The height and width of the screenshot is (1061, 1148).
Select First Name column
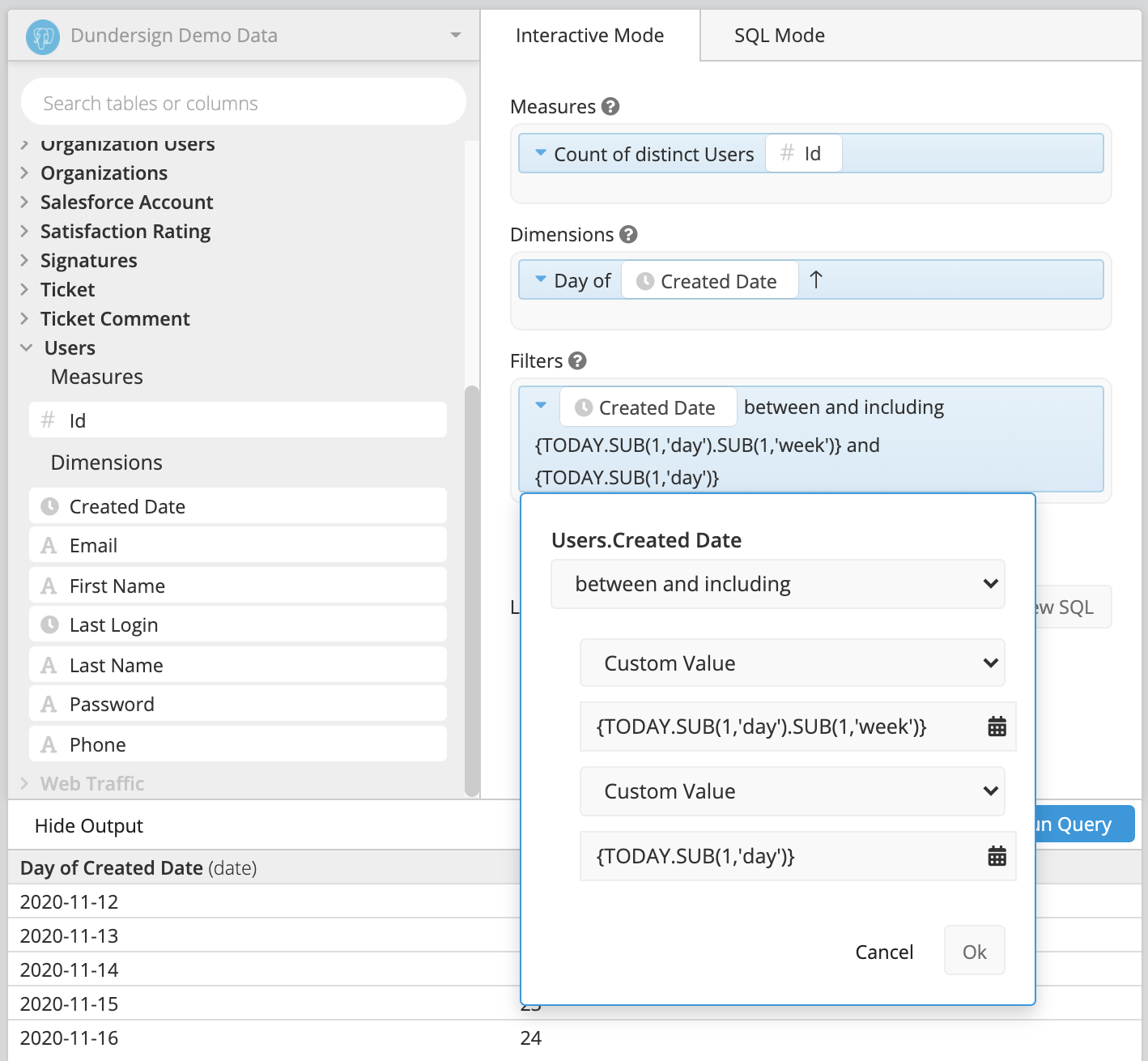tap(238, 586)
